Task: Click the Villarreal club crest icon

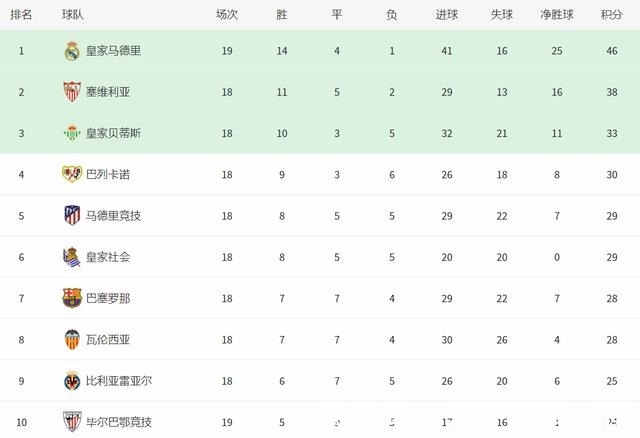Action: coord(72,380)
